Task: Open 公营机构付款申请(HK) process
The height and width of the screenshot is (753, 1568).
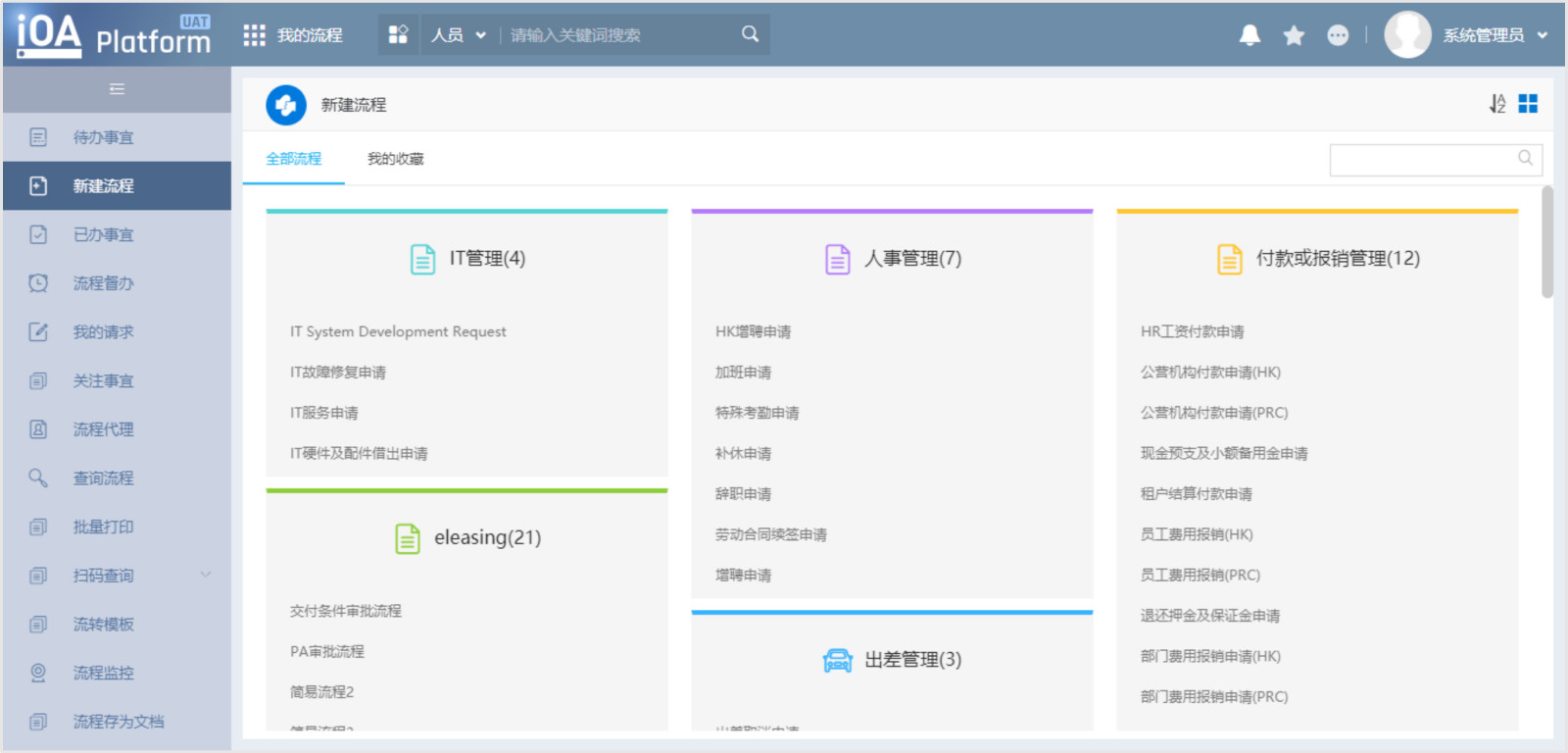Action: pos(1210,373)
